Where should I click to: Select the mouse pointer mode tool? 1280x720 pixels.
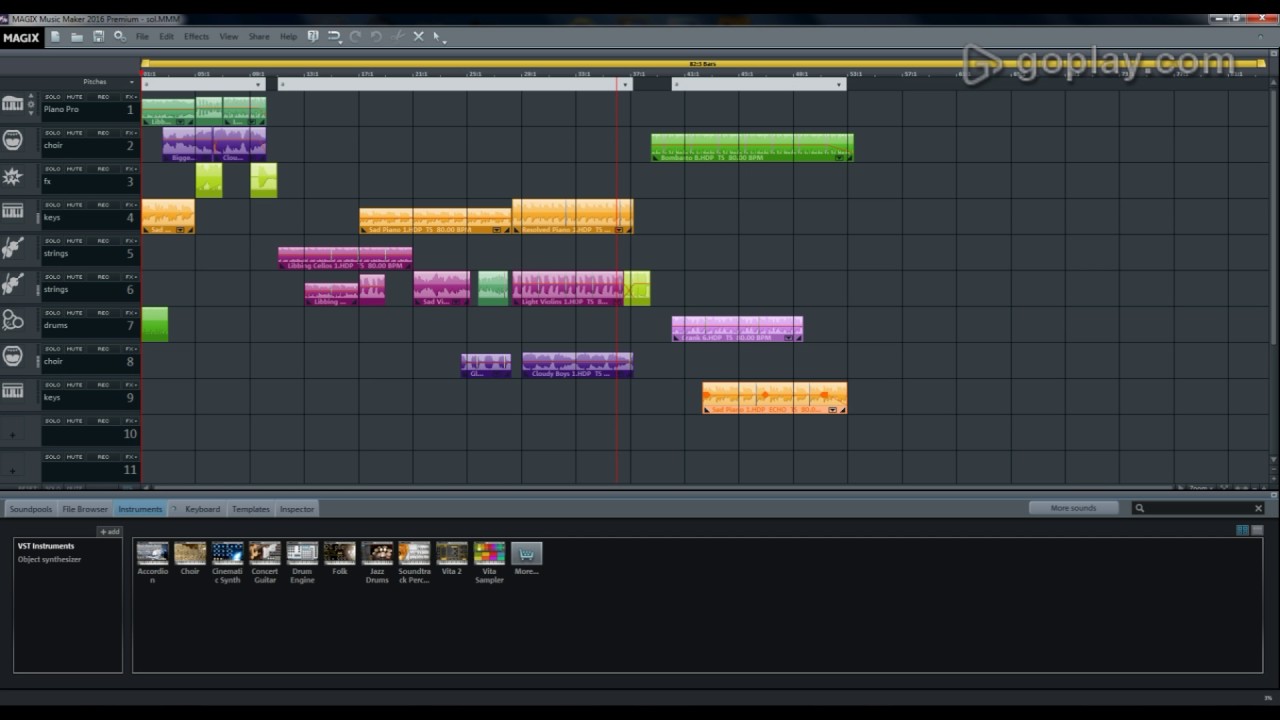click(438, 37)
